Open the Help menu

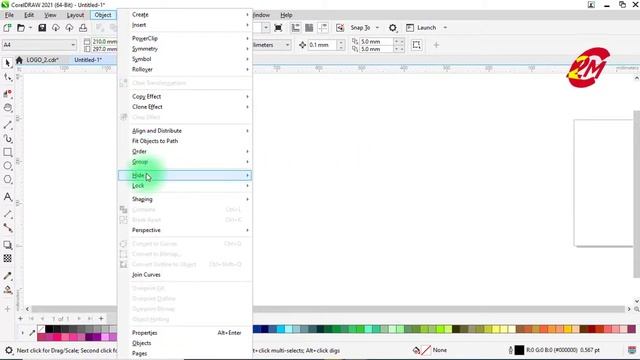tap(286, 15)
